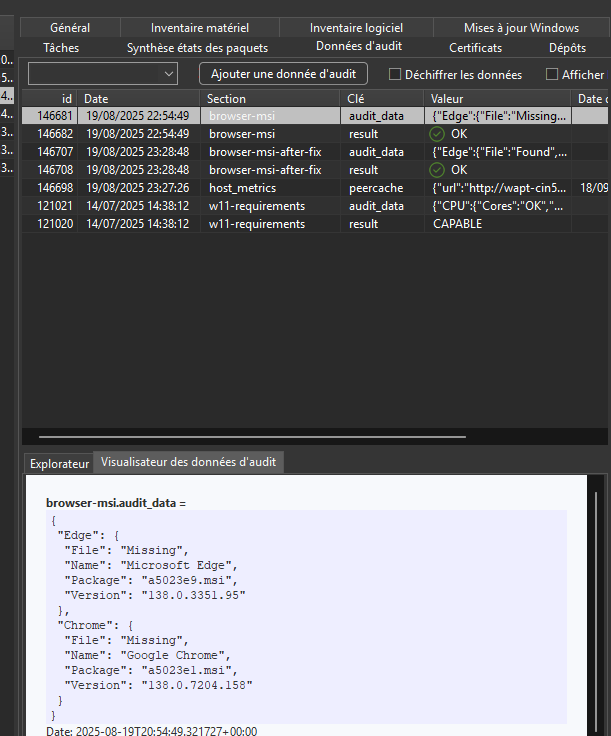Click the horizontal scrollbar below the audit table
611x736 pixels.
coord(252,437)
